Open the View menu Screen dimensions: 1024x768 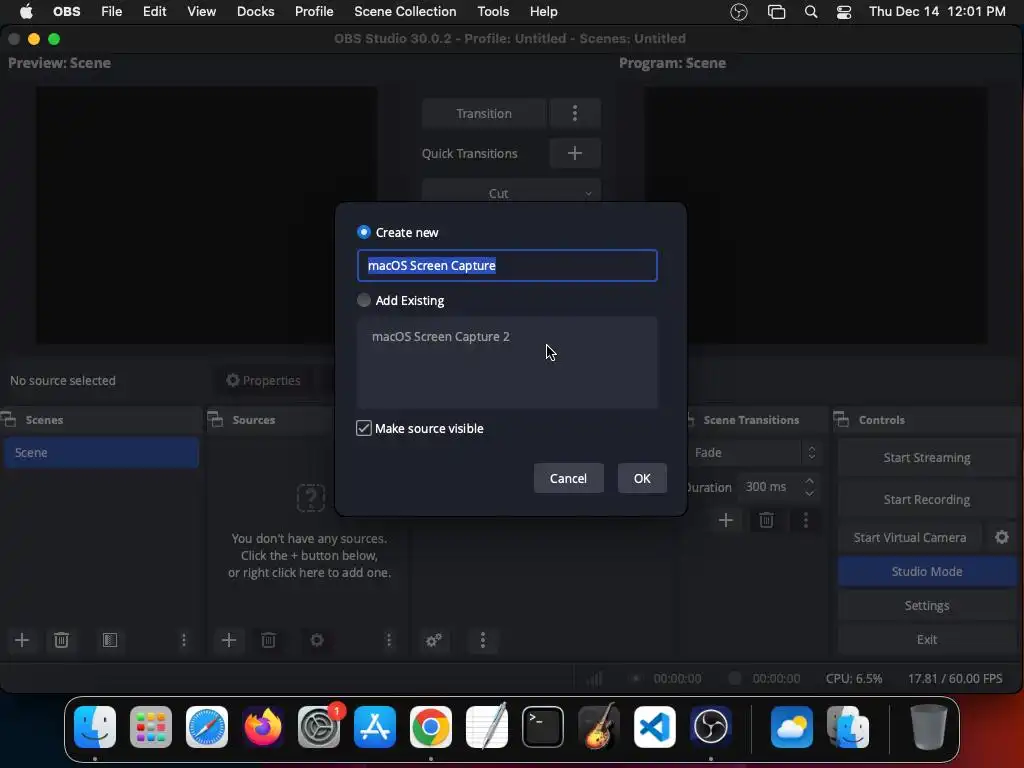pos(202,11)
